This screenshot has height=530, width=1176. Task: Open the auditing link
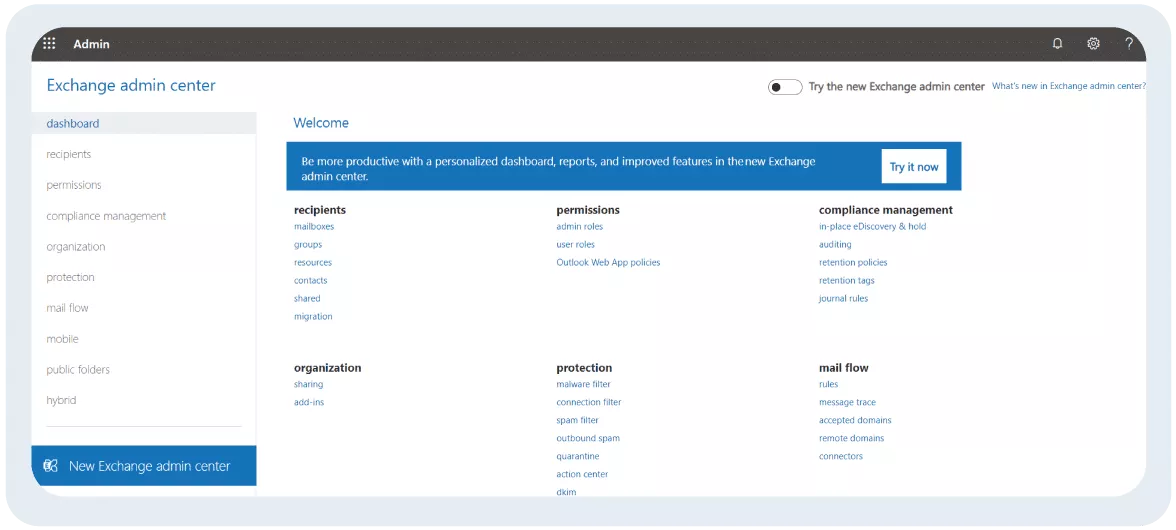(x=836, y=244)
